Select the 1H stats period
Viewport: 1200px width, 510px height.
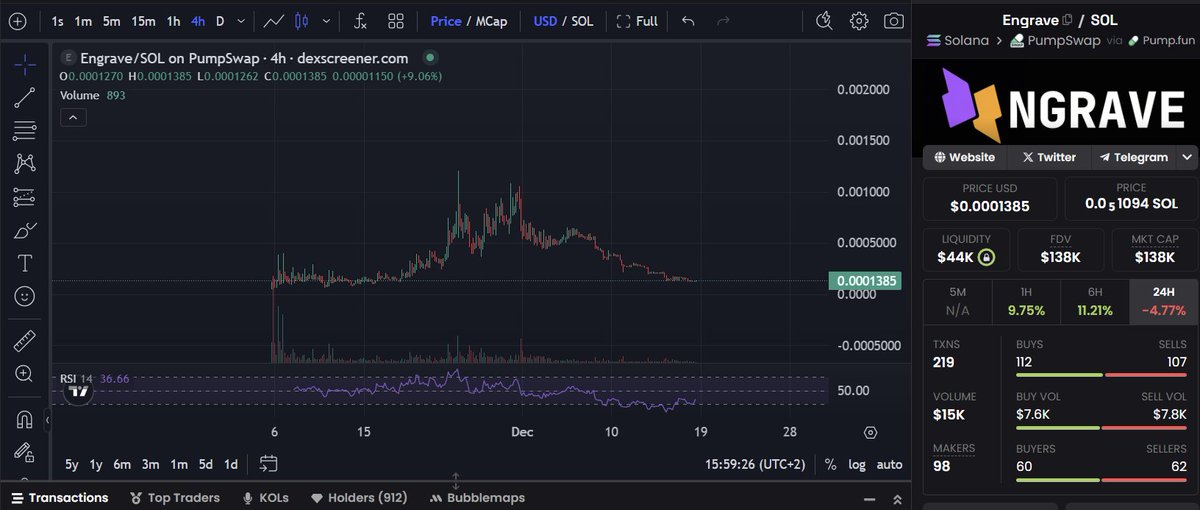tap(1025, 302)
